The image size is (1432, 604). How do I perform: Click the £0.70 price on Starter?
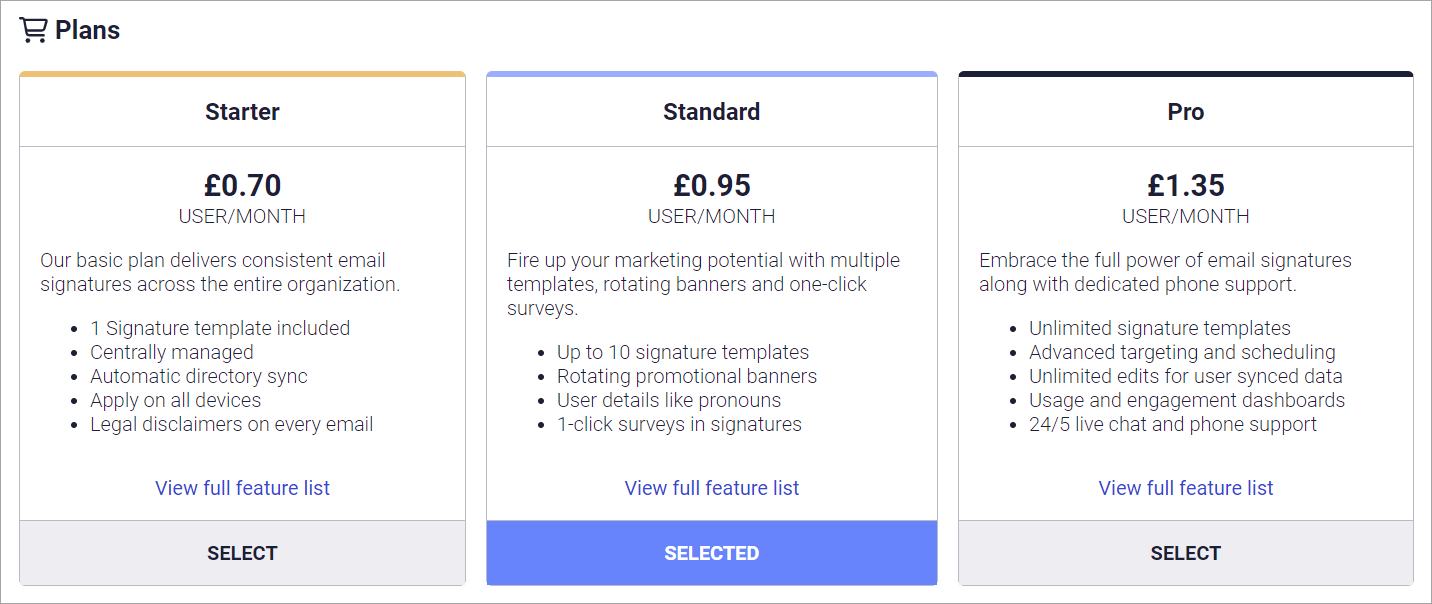(242, 185)
